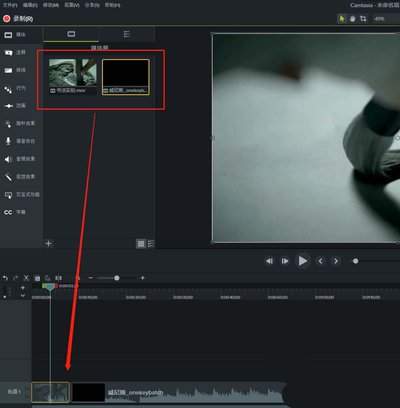400x408 pixels.
Task: Switch media bin to thumbnail grid view
Action: pyautogui.click(x=141, y=244)
